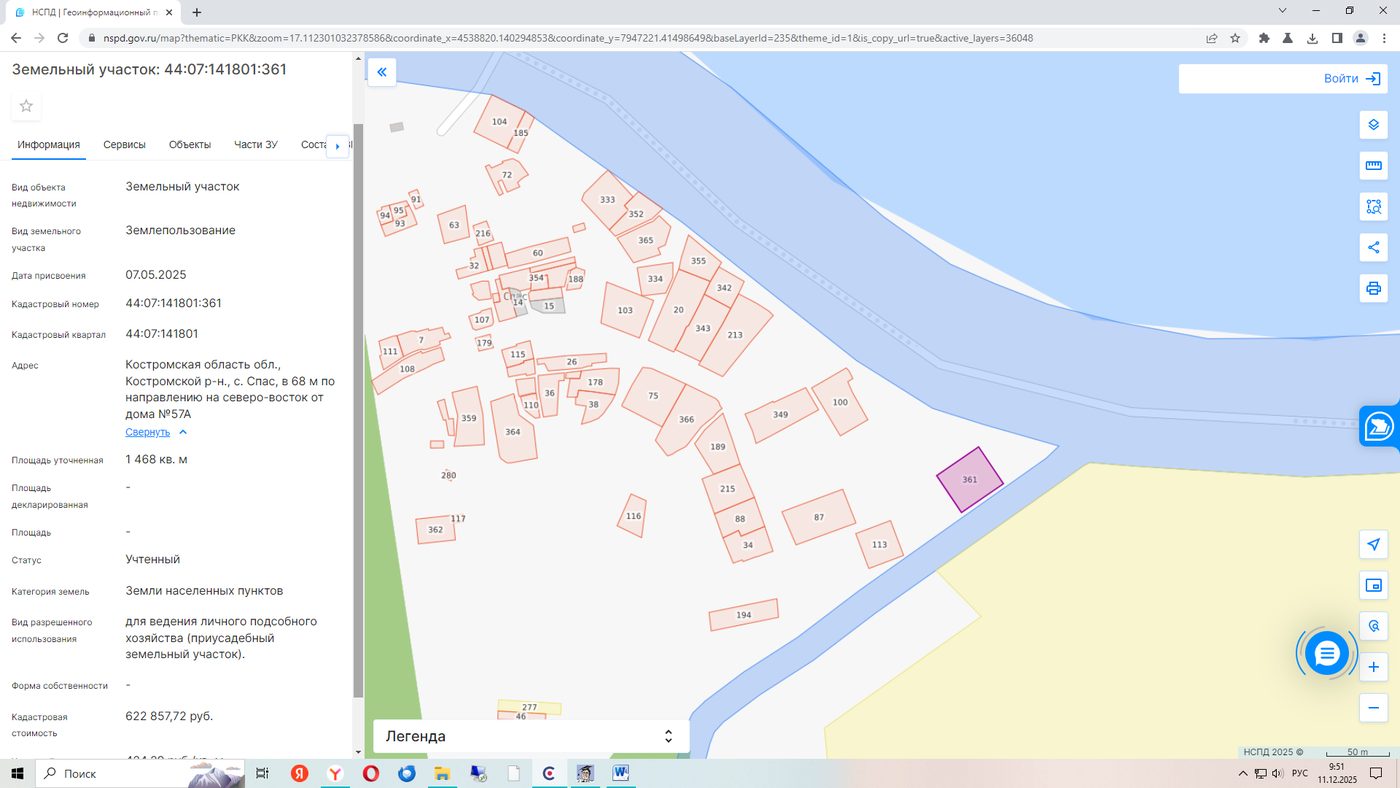
Task: Select the ruler measurement tool
Action: tap(1374, 166)
